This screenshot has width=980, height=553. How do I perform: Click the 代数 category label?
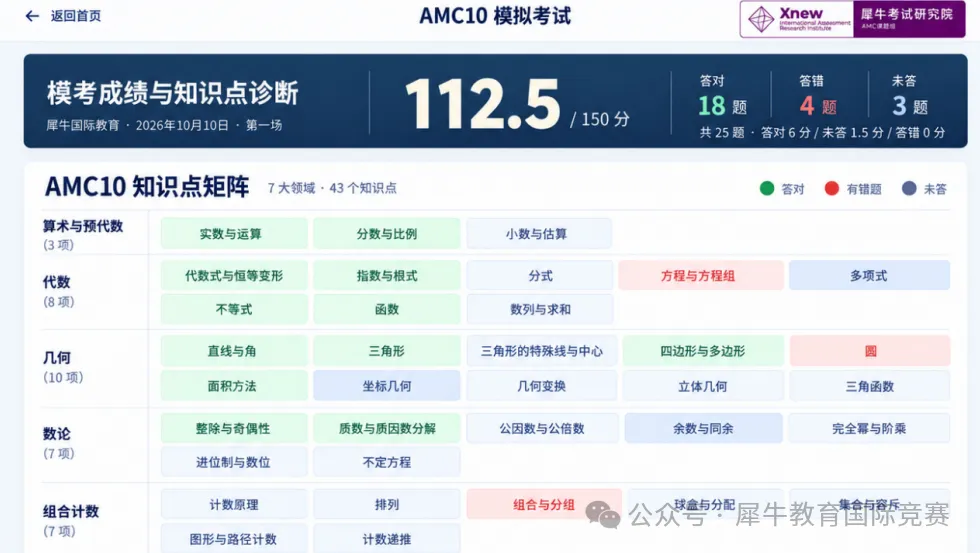click(x=56, y=282)
